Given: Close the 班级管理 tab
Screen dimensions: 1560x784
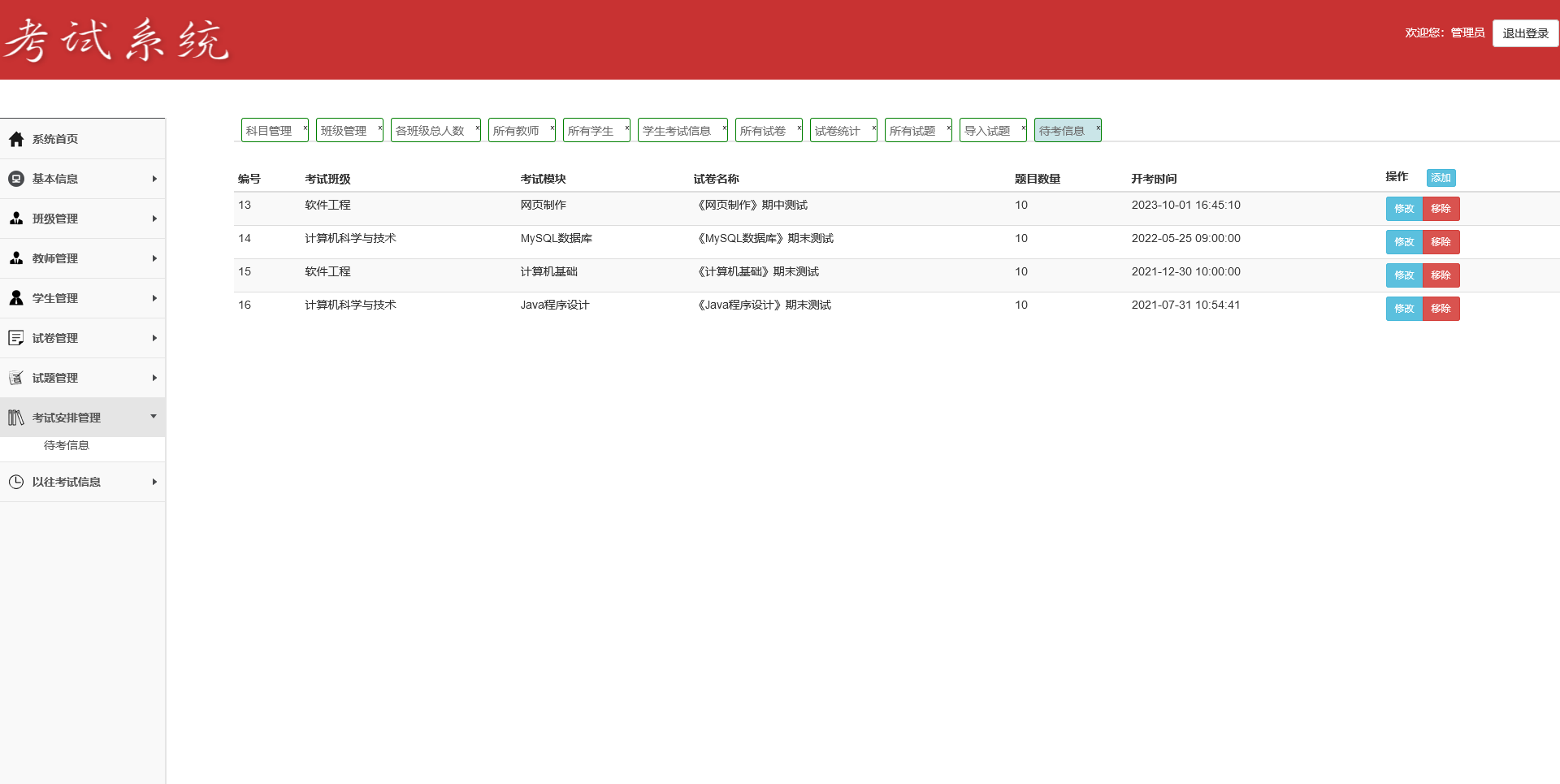Looking at the screenshot, I should (x=379, y=127).
